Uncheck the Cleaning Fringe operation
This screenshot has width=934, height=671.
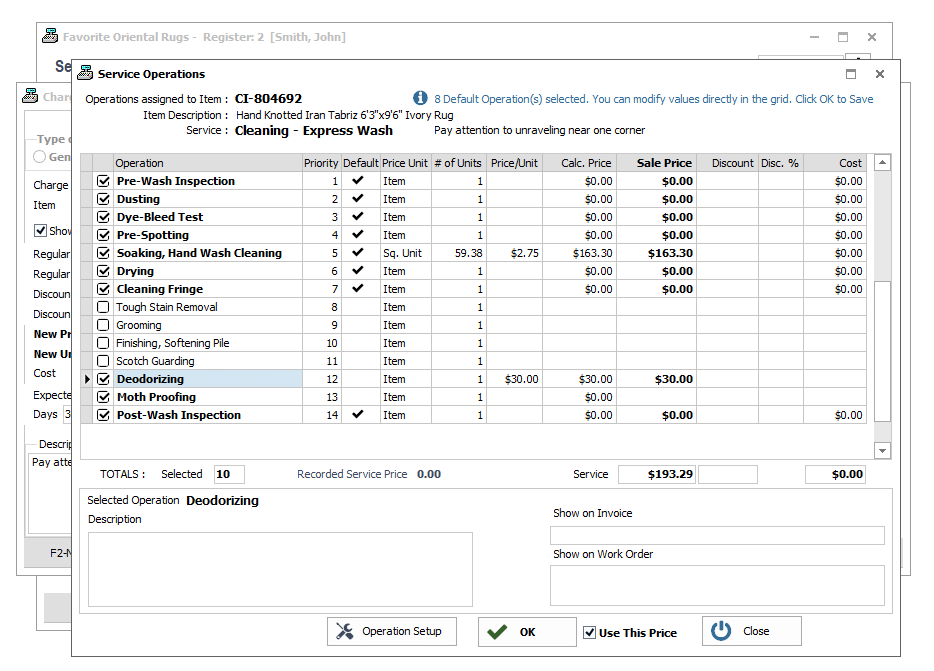click(104, 289)
